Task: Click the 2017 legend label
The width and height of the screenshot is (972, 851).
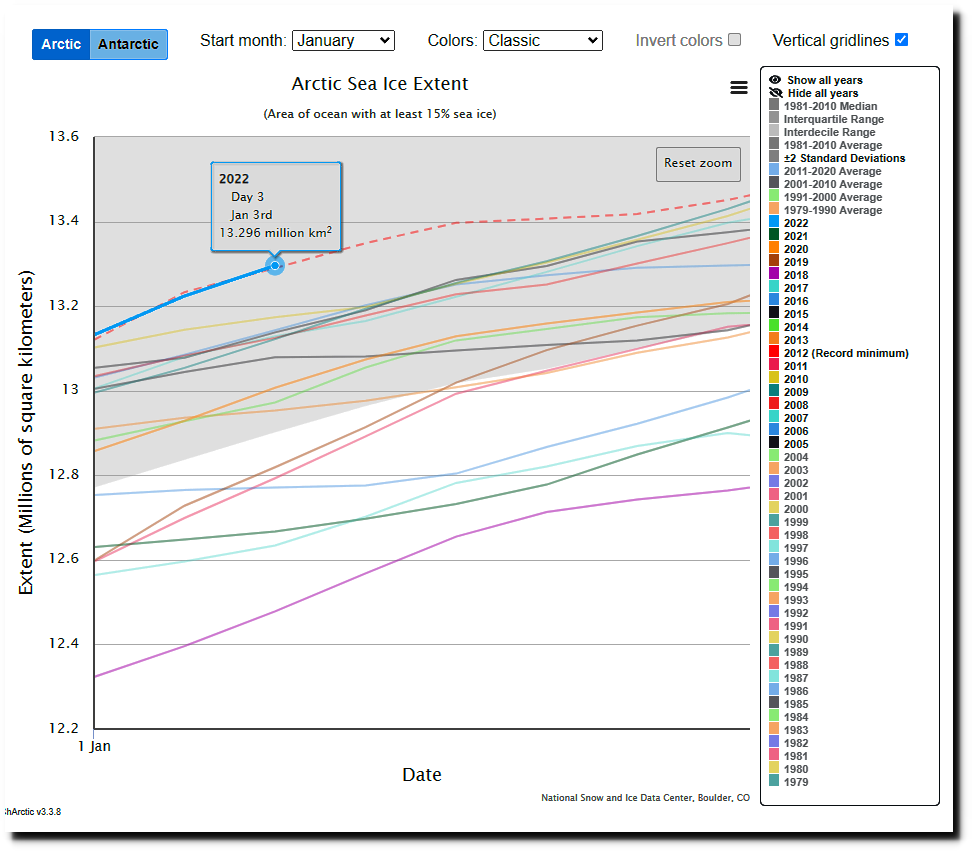Action: [796, 288]
